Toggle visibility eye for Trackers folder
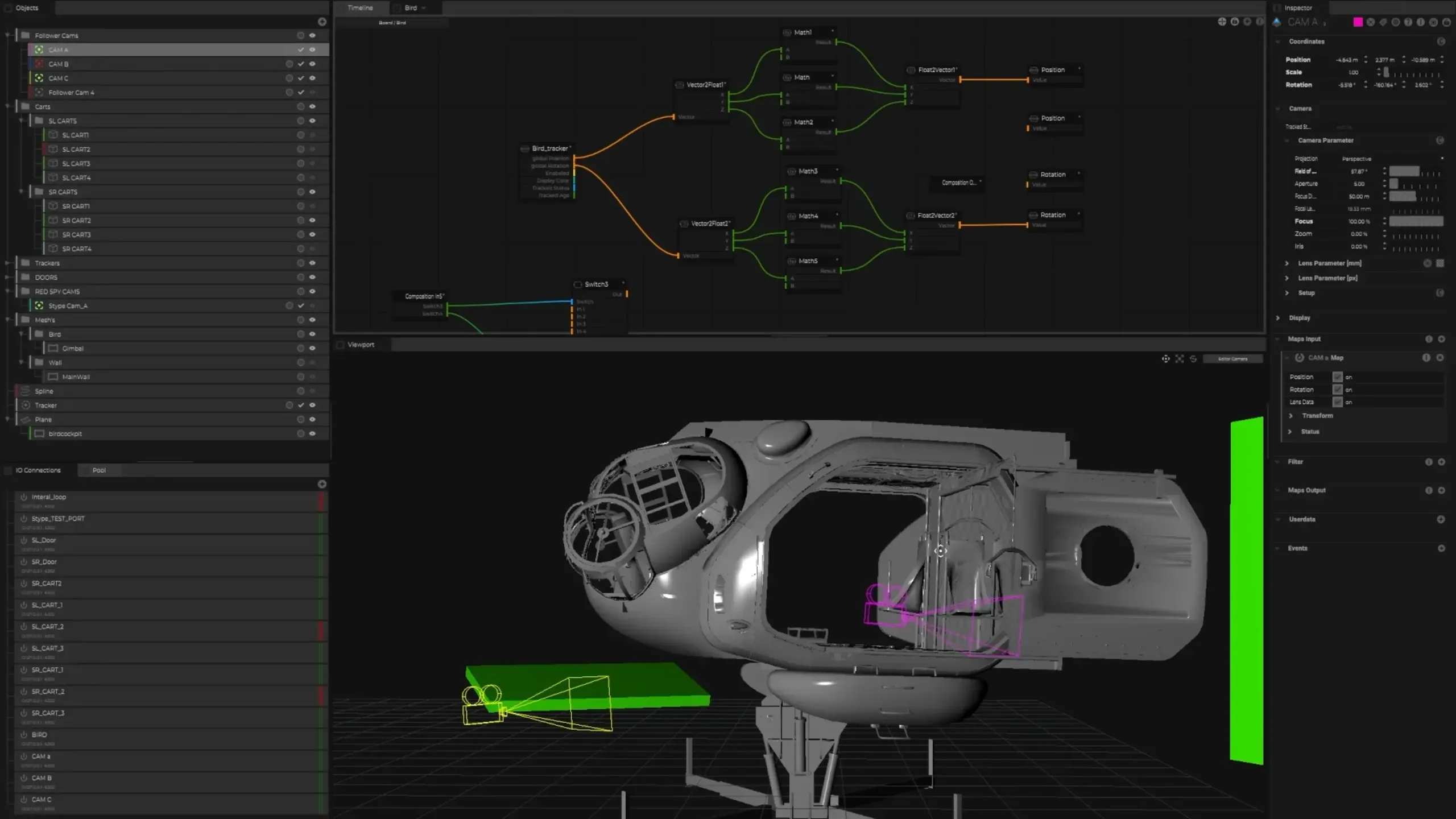This screenshot has width=1456, height=819. (312, 263)
